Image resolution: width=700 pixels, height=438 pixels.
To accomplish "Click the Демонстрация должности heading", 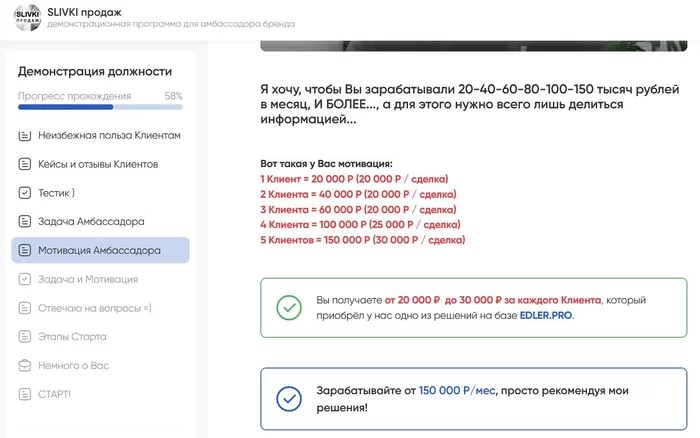I will pos(95,71).
